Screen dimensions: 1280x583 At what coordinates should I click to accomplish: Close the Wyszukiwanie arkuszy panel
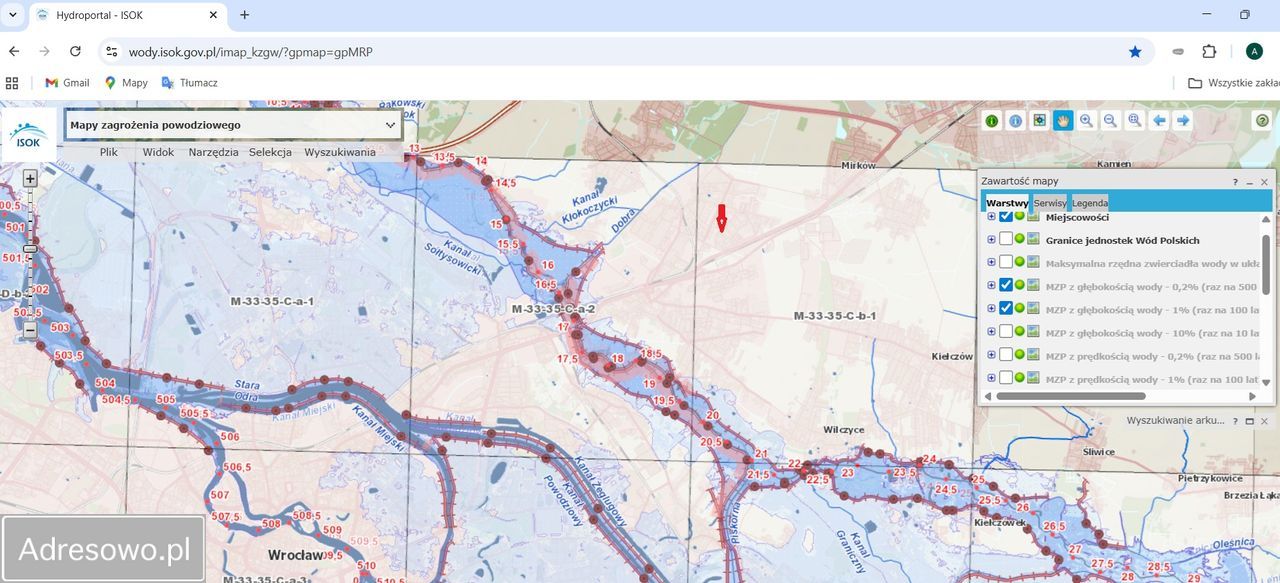(1264, 422)
